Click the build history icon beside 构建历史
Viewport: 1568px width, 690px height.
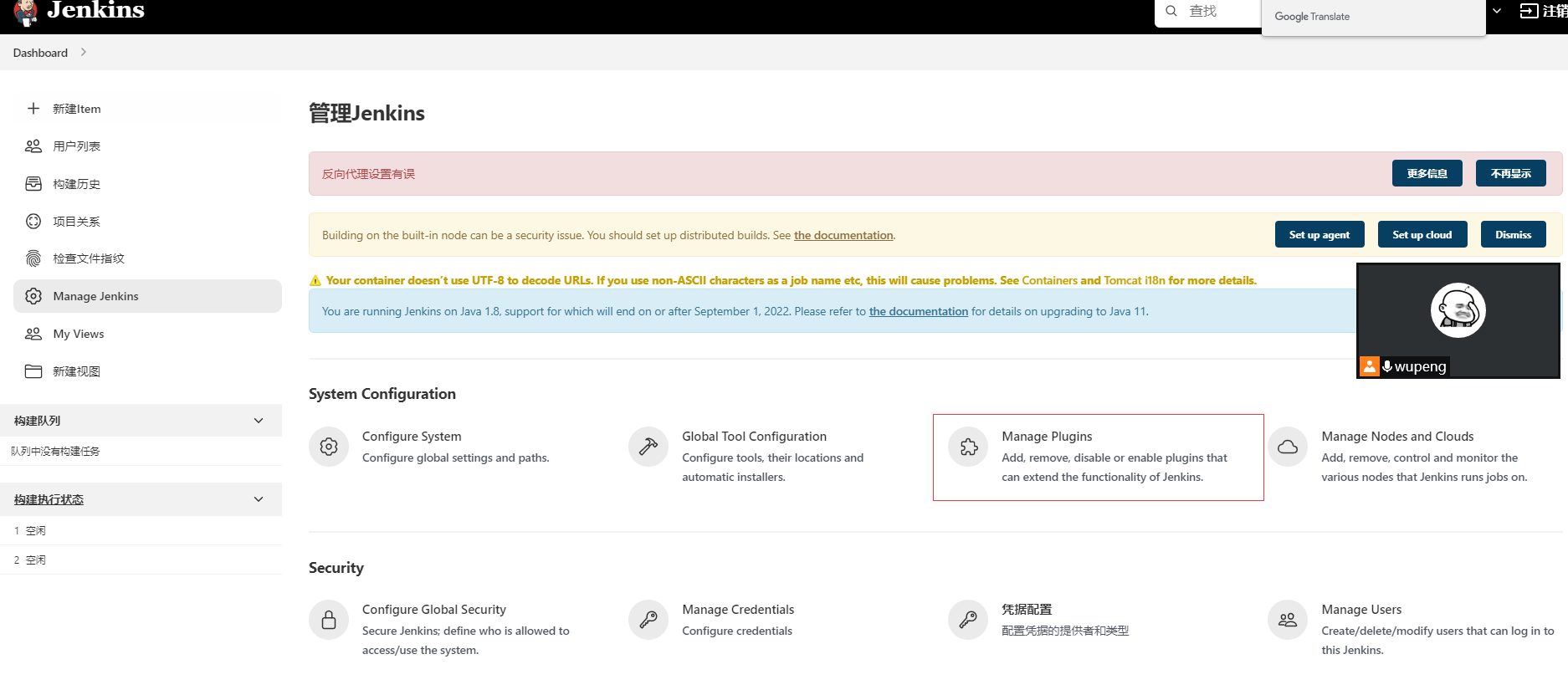(33, 184)
